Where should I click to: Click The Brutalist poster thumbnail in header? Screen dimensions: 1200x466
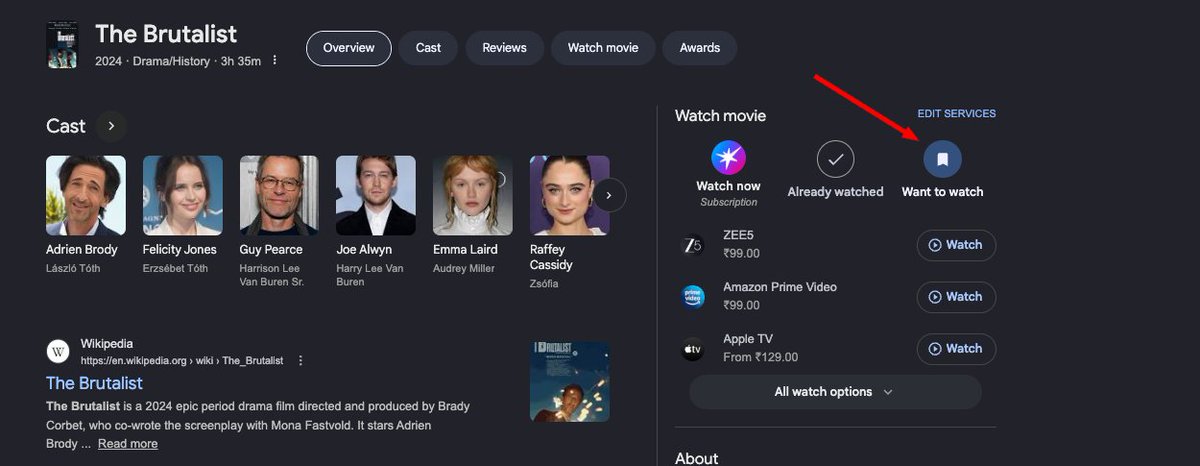[62, 45]
